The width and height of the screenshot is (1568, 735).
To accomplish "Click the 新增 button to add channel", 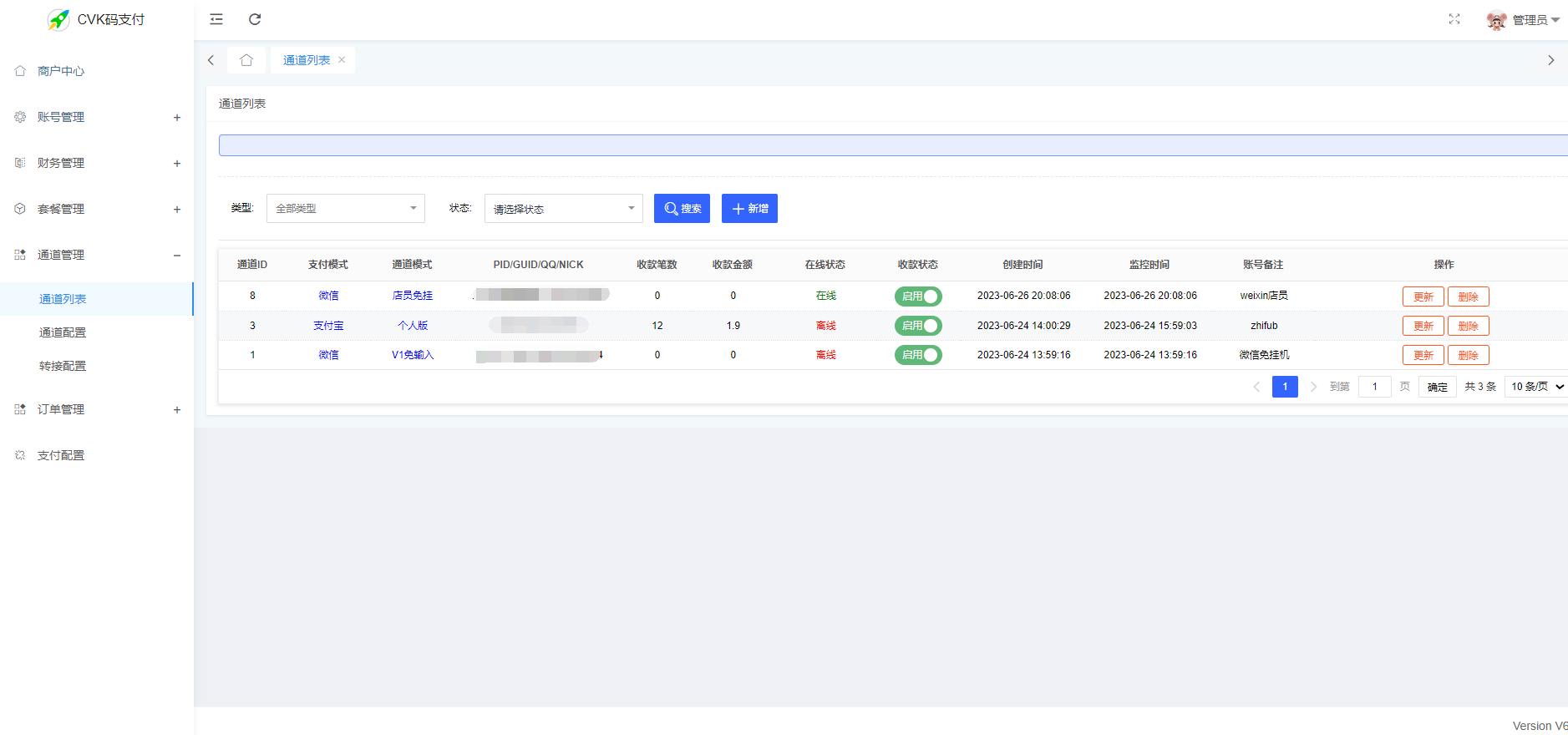I will point(749,209).
